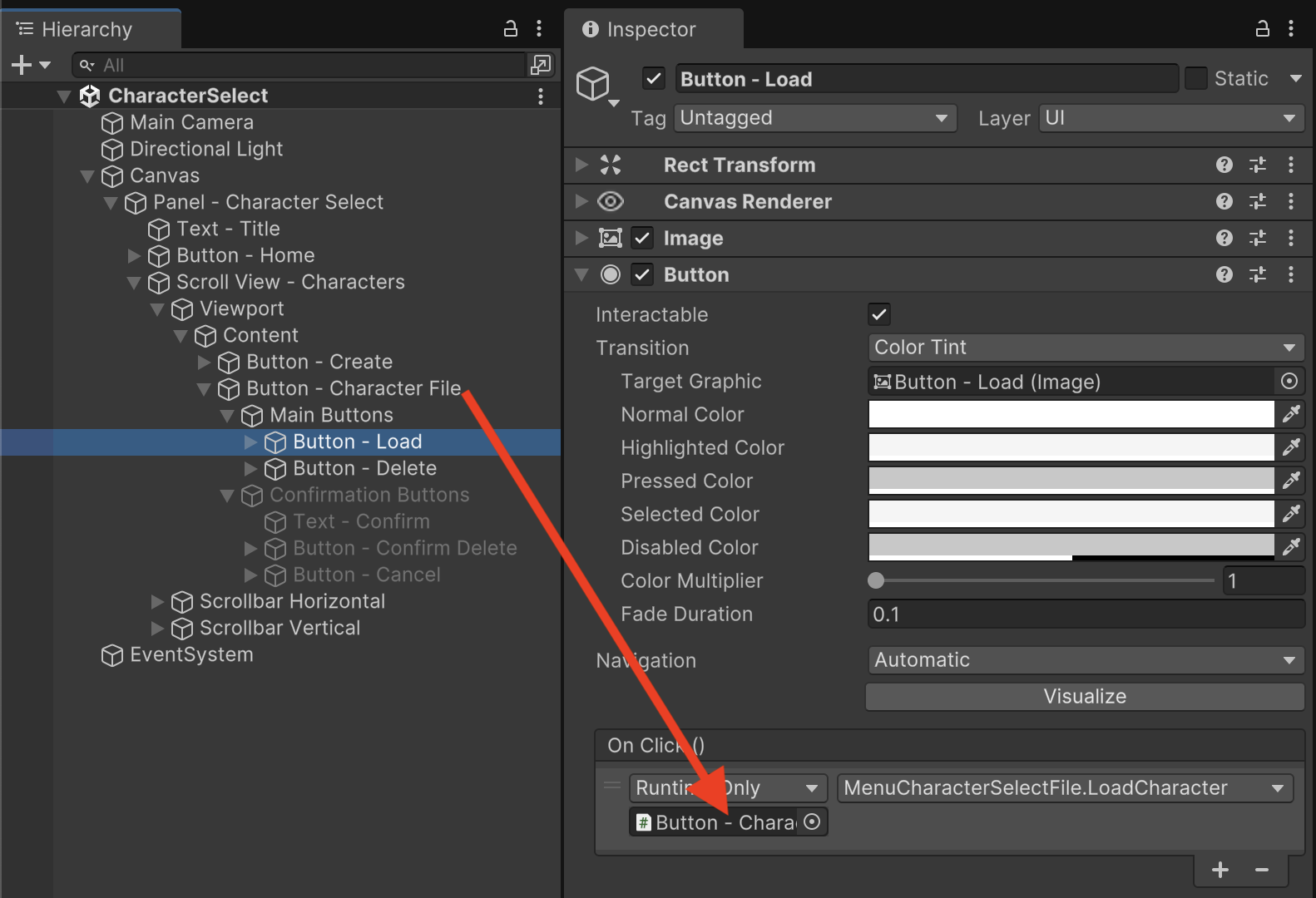Open Button component preset settings icon

[x=1257, y=274]
